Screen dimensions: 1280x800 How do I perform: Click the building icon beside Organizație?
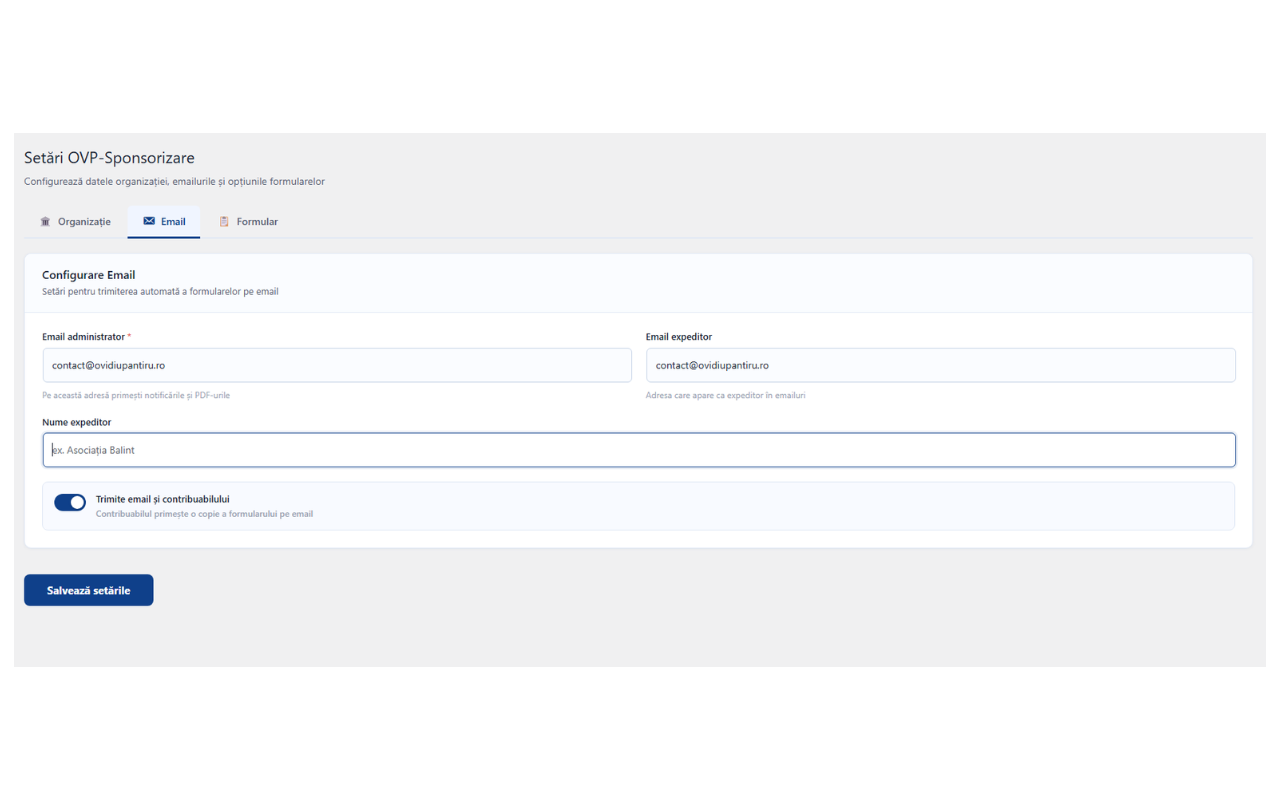pyautogui.click(x=45, y=222)
